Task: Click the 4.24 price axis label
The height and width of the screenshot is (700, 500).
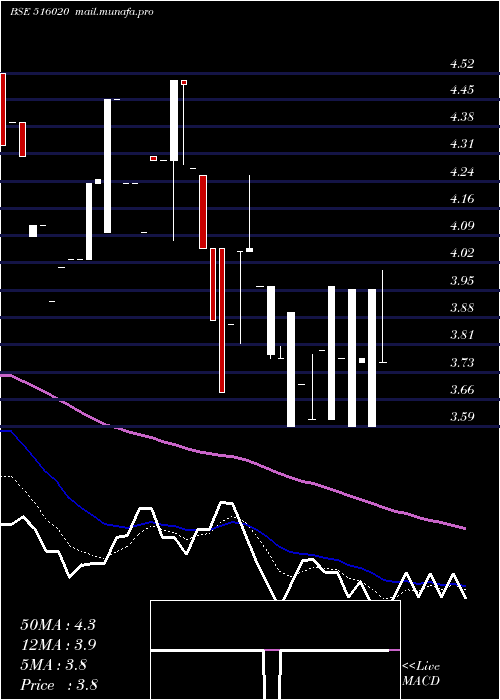Action: (462, 172)
